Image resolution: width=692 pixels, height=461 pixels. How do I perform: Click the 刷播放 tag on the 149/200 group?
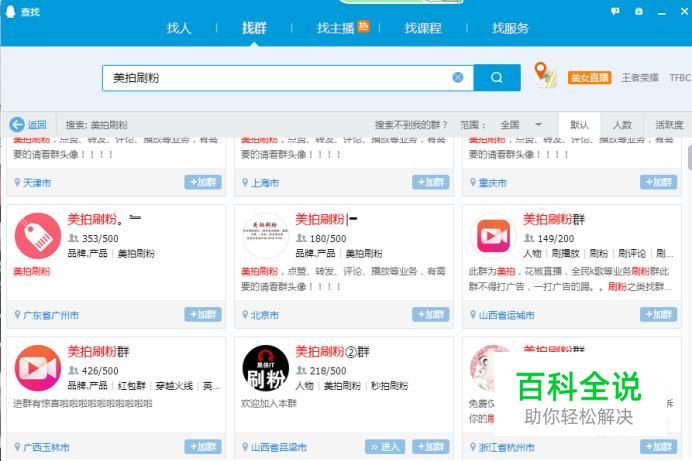click(x=565, y=253)
